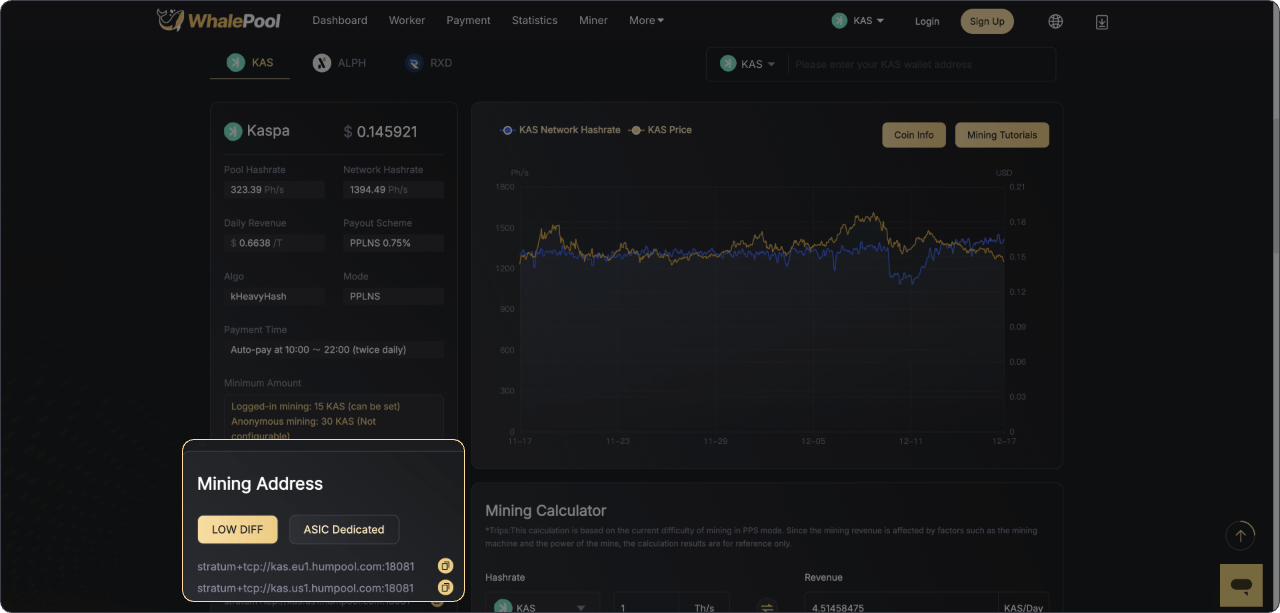Click the Coin Info button

[913, 135]
